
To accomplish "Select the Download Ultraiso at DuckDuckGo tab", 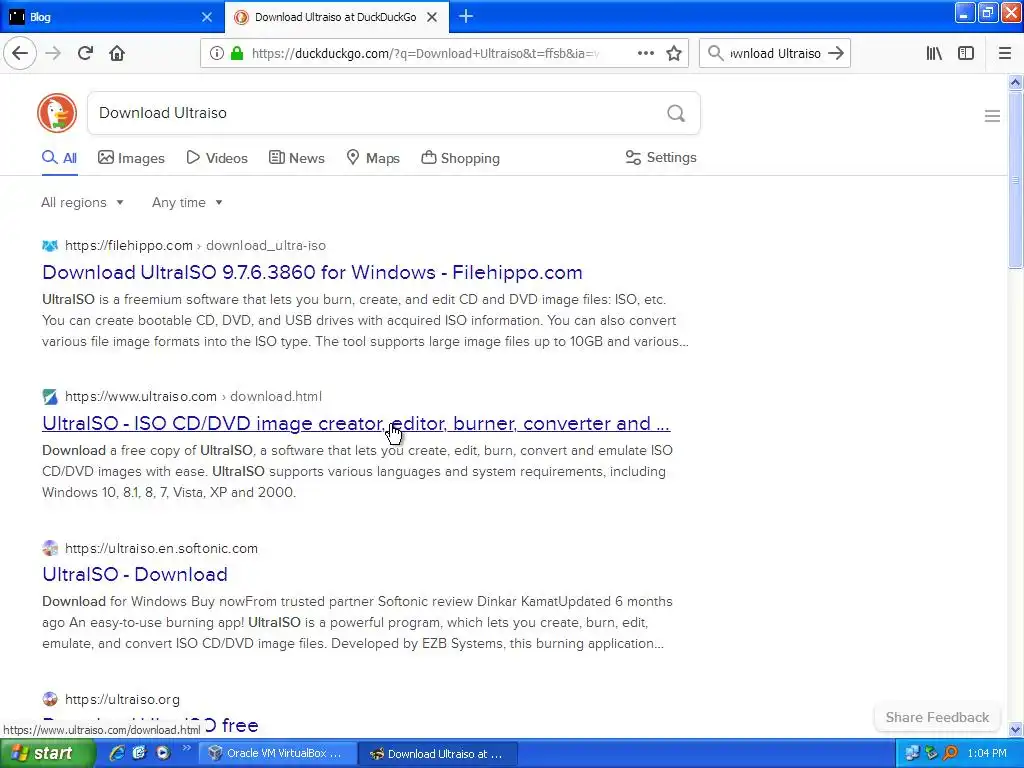I will click(x=336, y=17).
